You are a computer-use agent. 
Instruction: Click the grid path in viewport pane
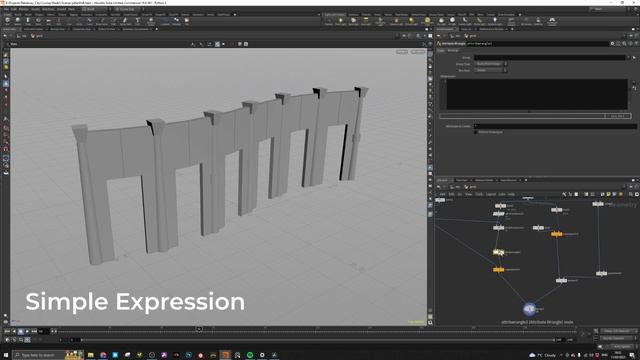coord(37,36)
